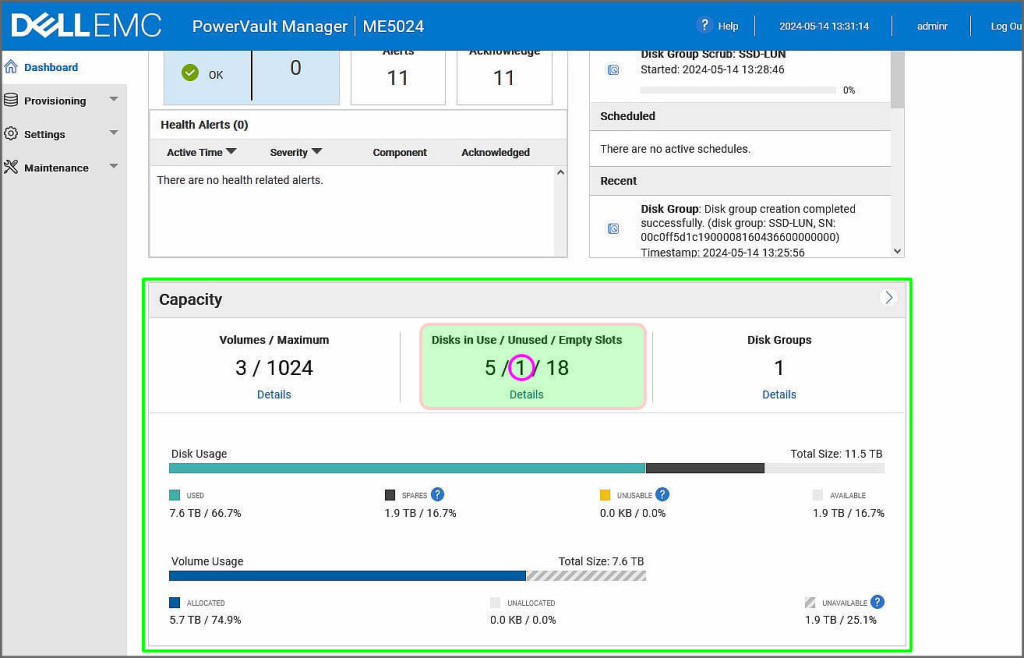Expand the Settings menu arrow
The width and height of the screenshot is (1024, 658).
point(113,133)
